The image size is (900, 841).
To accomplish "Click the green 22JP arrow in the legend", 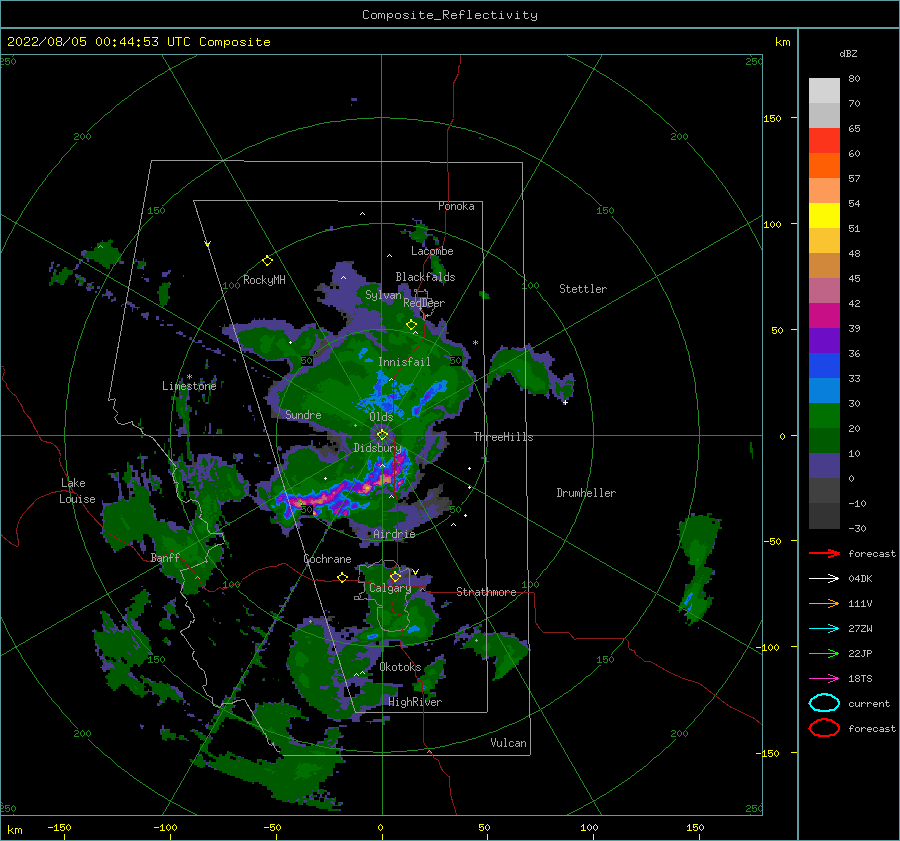I will [824, 653].
